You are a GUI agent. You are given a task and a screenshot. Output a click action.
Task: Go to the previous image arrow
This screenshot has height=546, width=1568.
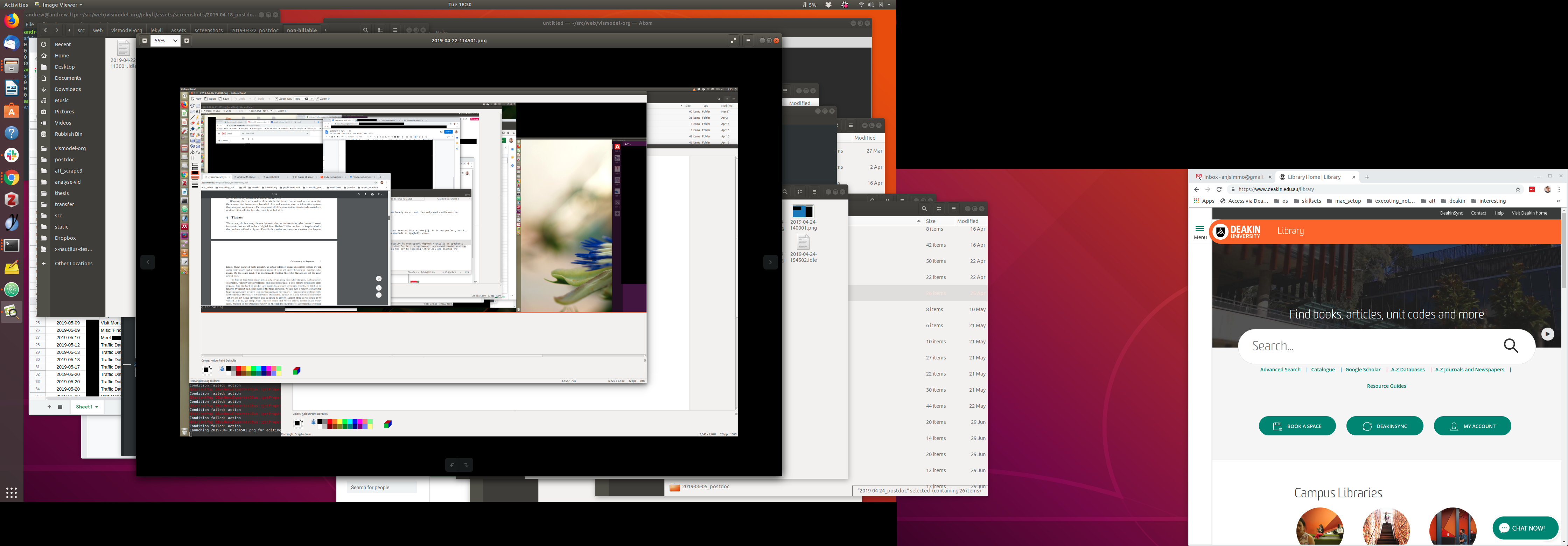[x=148, y=262]
